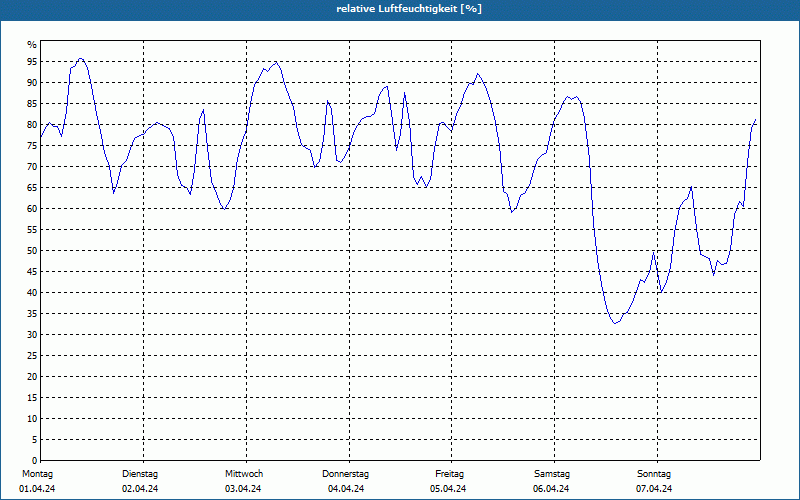Screen dimensions: 800x500
Task: Click the 'Montag' day label
Action: coord(37,474)
